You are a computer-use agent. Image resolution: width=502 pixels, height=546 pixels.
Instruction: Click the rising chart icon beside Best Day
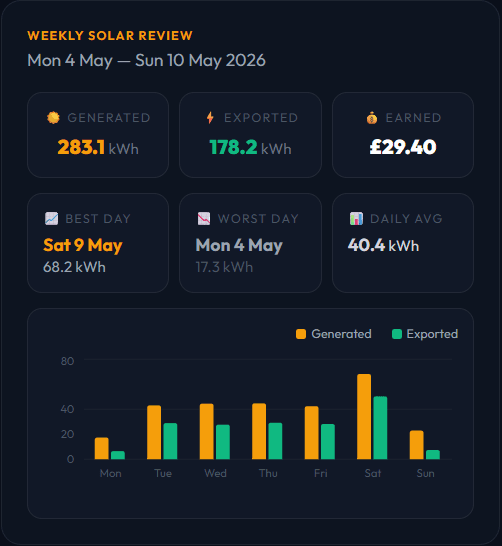click(52, 219)
